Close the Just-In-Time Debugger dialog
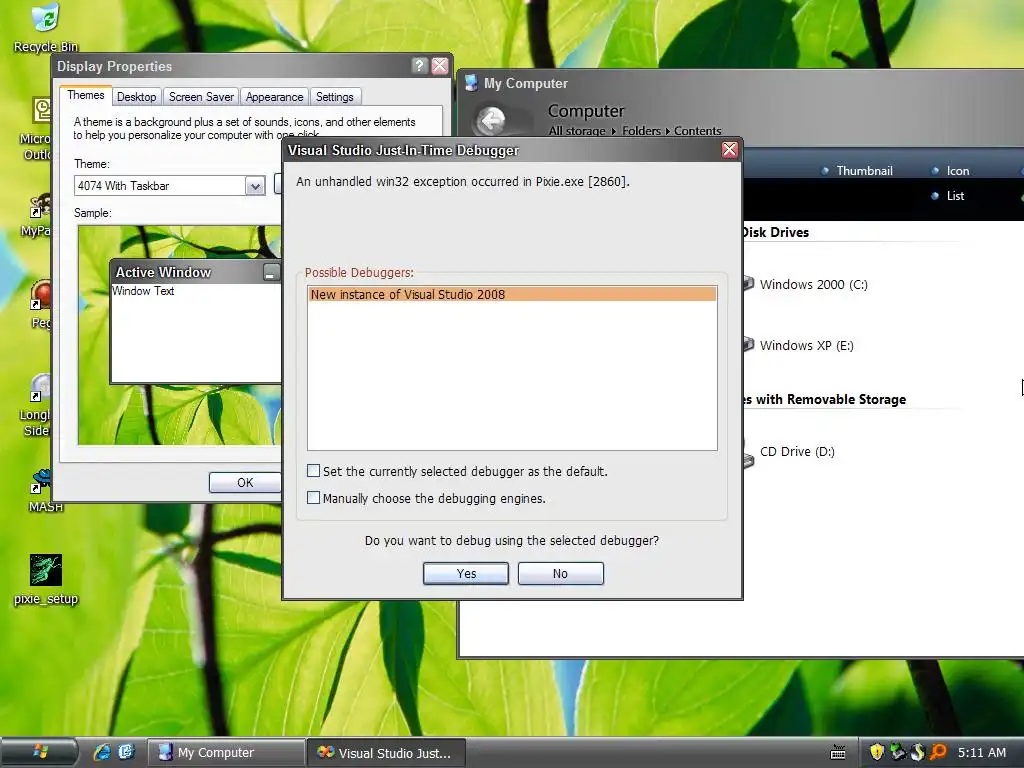This screenshot has width=1024, height=768. [x=729, y=150]
